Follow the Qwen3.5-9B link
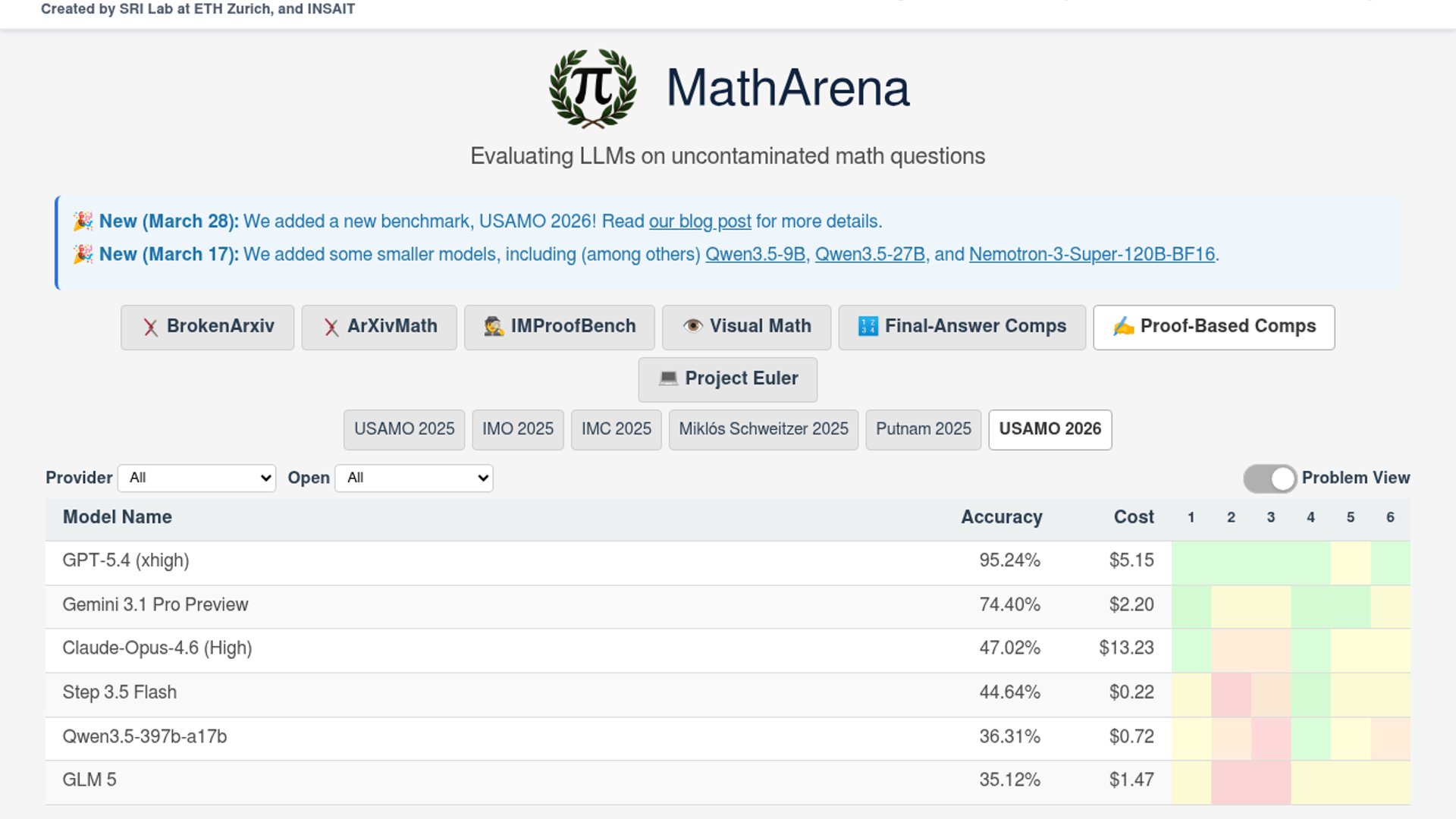This screenshot has width=1456, height=819. tap(755, 255)
